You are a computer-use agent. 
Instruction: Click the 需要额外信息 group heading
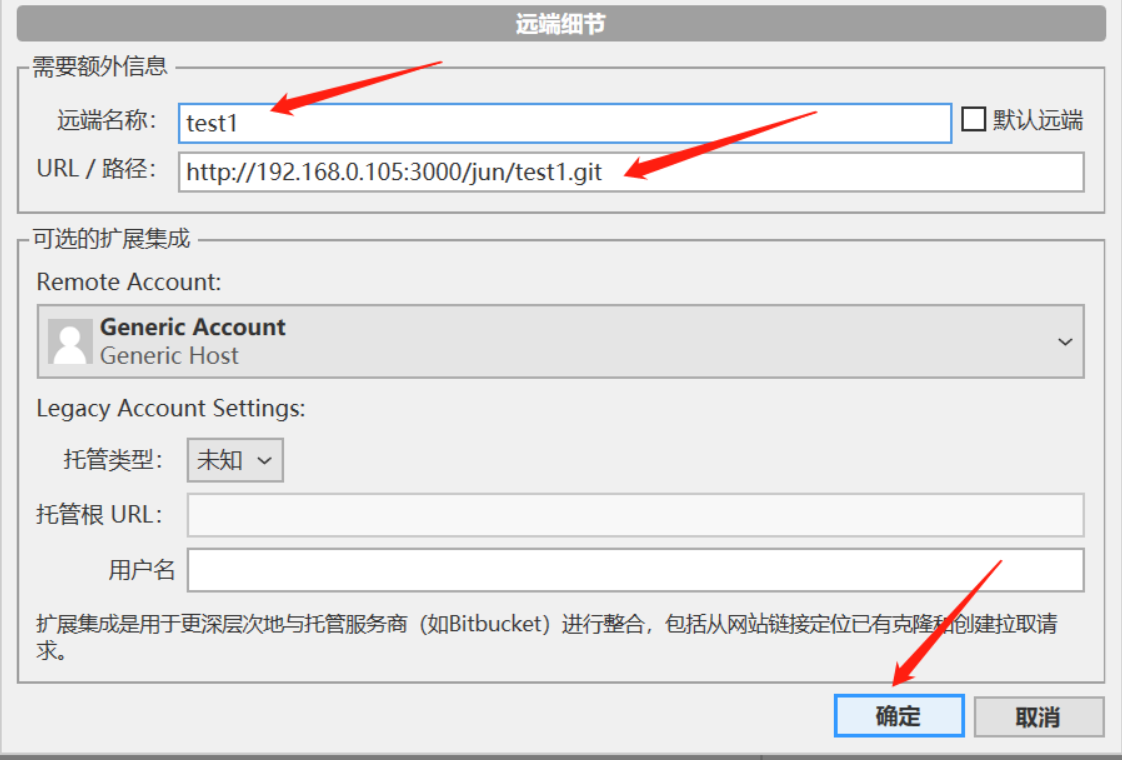pyautogui.click(x=99, y=67)
